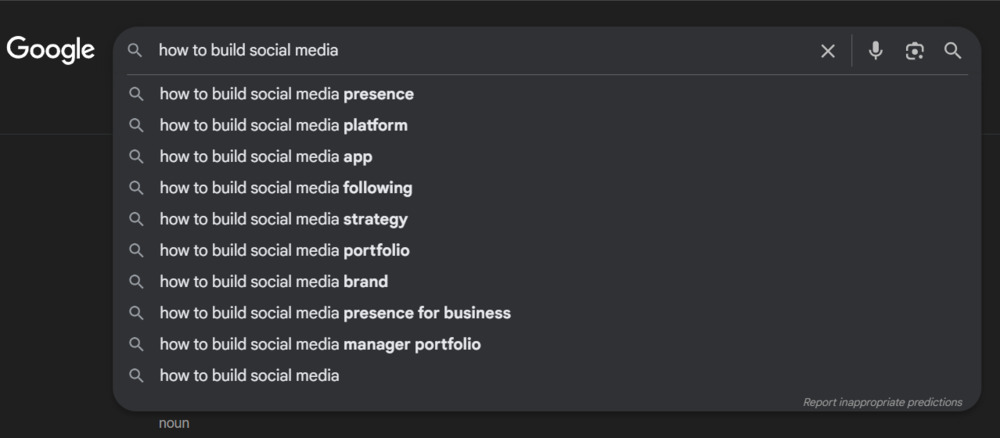This screenshot has width=1000, height=438.
Task: Open search by image camera icon
Action: 914,51
